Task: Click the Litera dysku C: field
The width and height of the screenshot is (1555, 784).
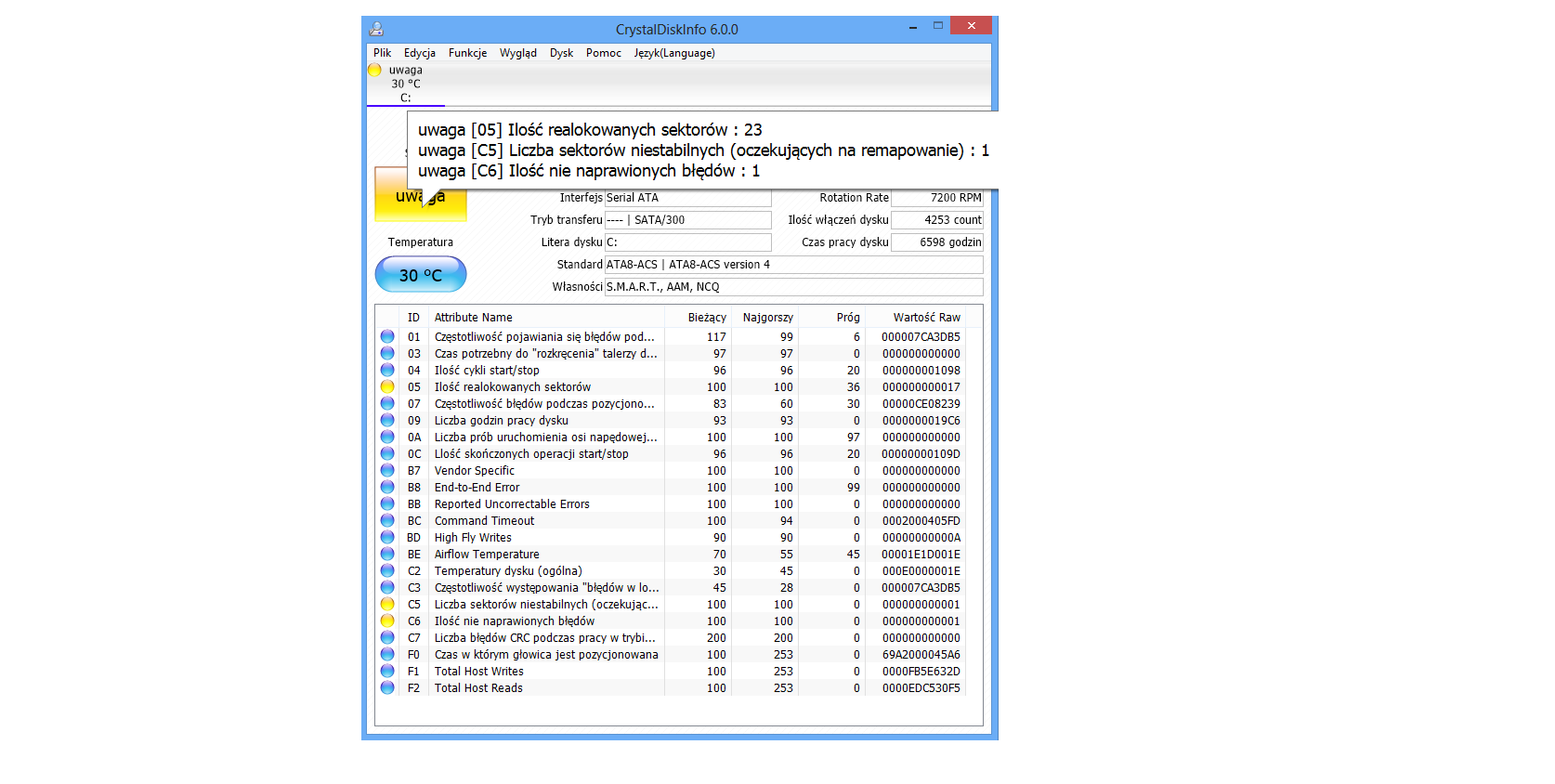Action: (x=687, y=242)
